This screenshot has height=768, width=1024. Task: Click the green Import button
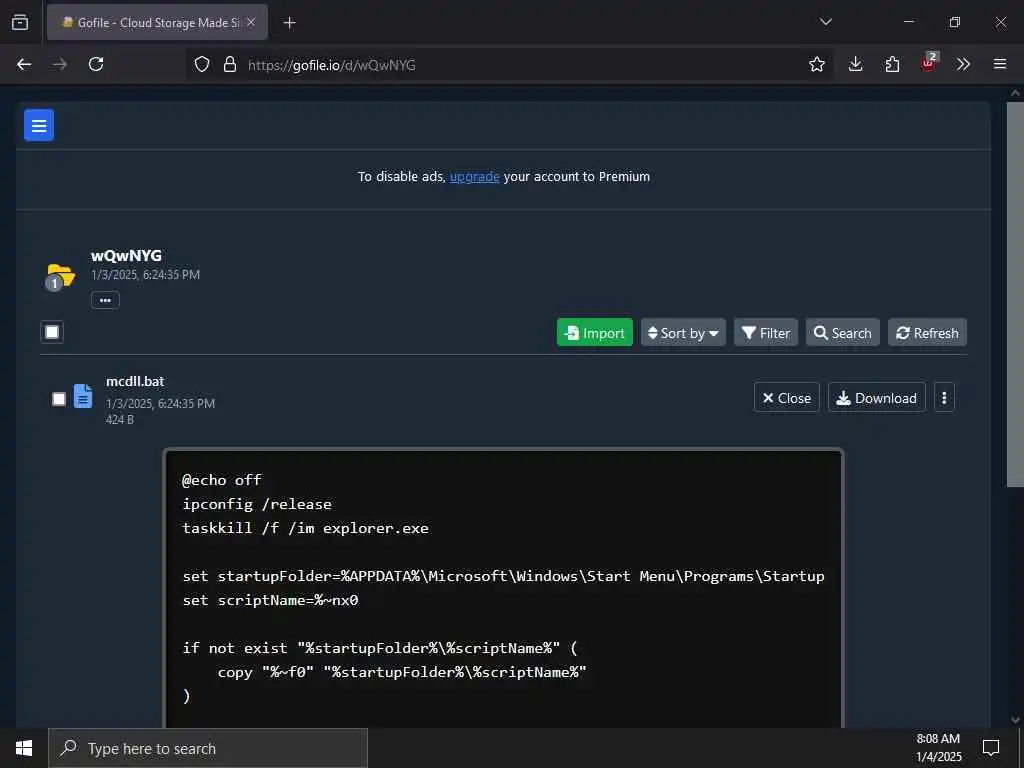pyautogui.click(x=594, y=333)
